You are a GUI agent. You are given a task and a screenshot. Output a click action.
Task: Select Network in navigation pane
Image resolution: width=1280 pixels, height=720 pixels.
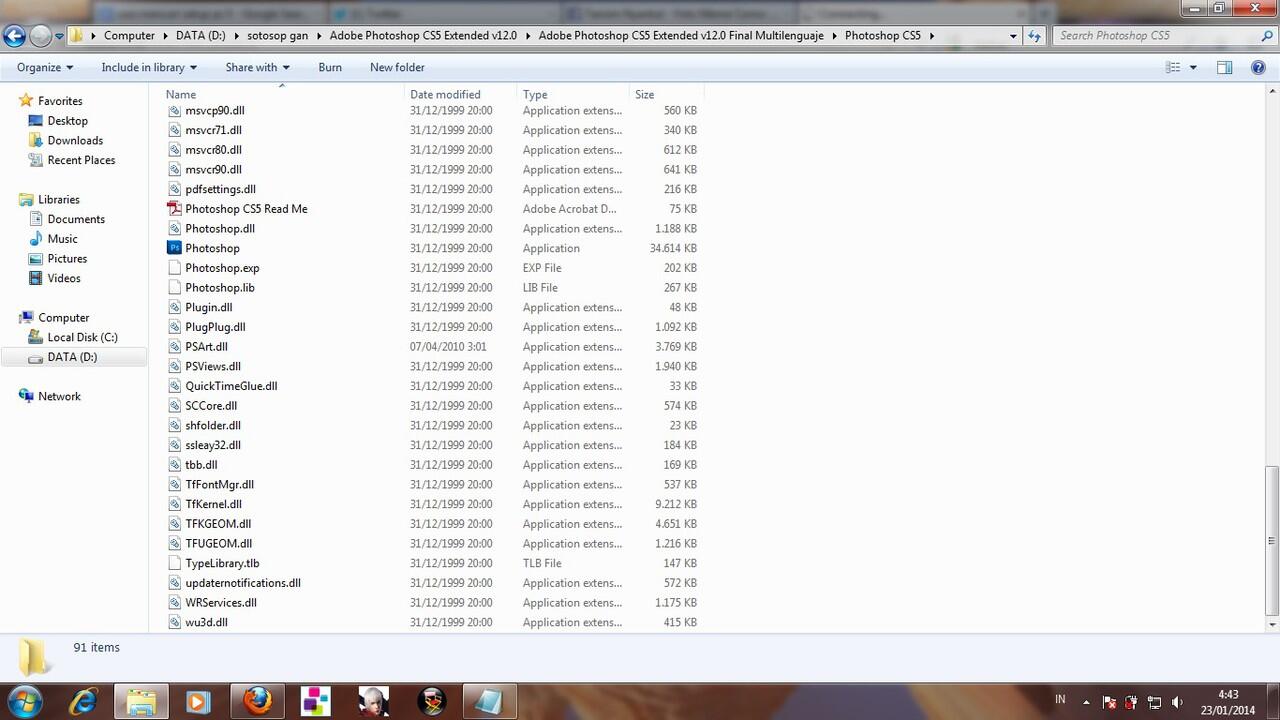pyautogui.click(x=59, y=396)
